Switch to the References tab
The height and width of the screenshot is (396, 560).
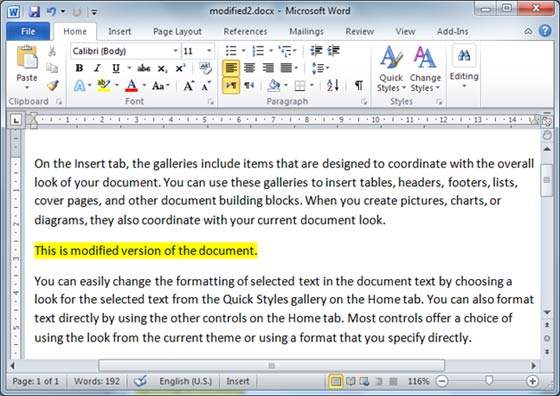coord(245,31)
